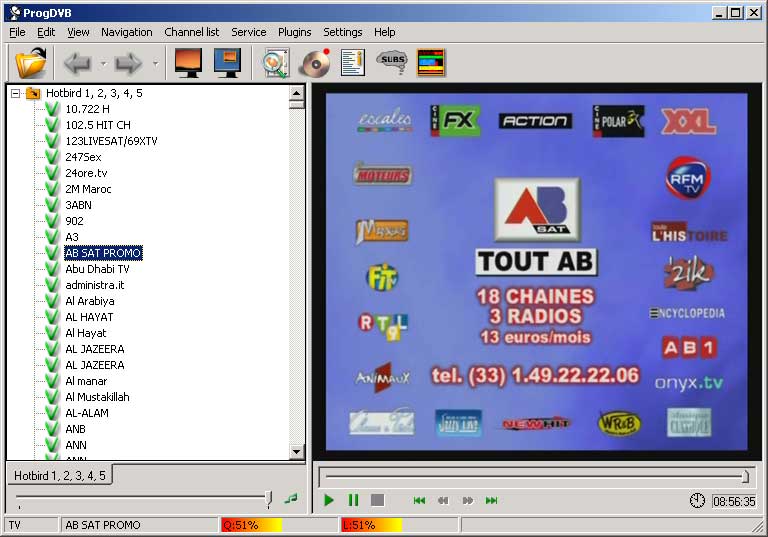Screen dimensions: 768x537
Task: Open the folder icon in toolbar
Action: pos(30,63)
